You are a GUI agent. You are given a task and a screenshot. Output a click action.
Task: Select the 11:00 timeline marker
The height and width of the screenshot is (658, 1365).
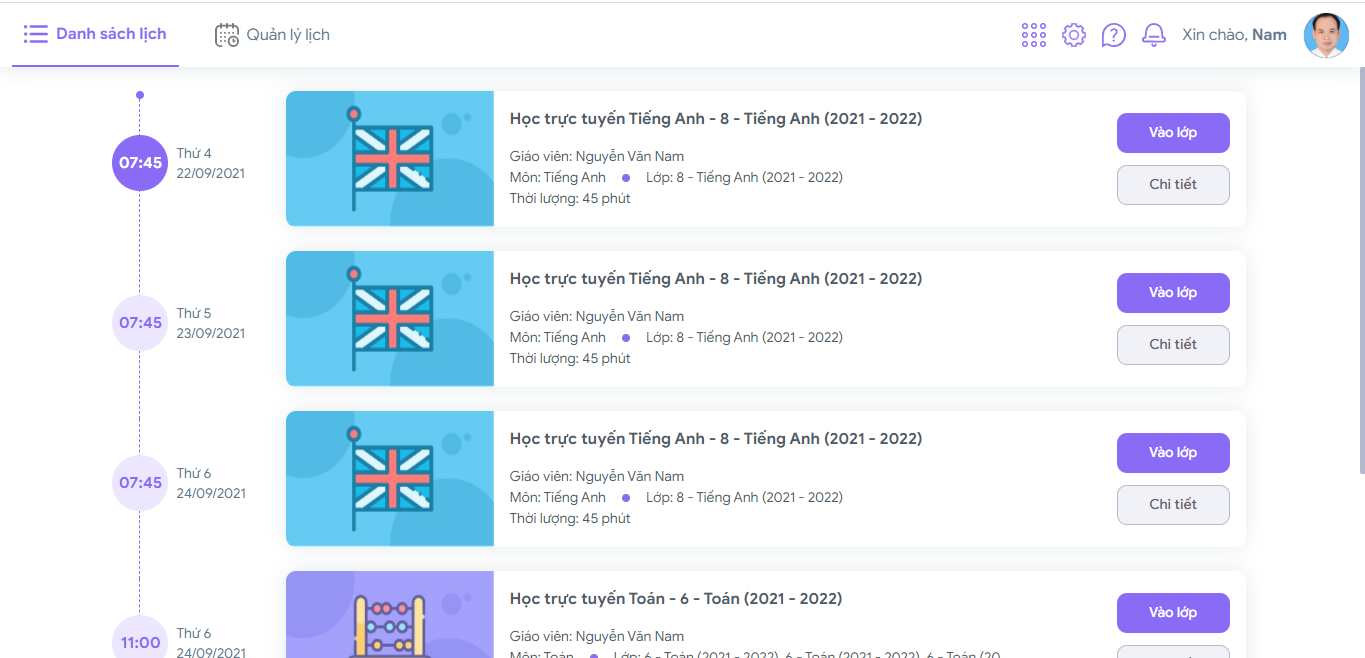click(x=140, y=639)
